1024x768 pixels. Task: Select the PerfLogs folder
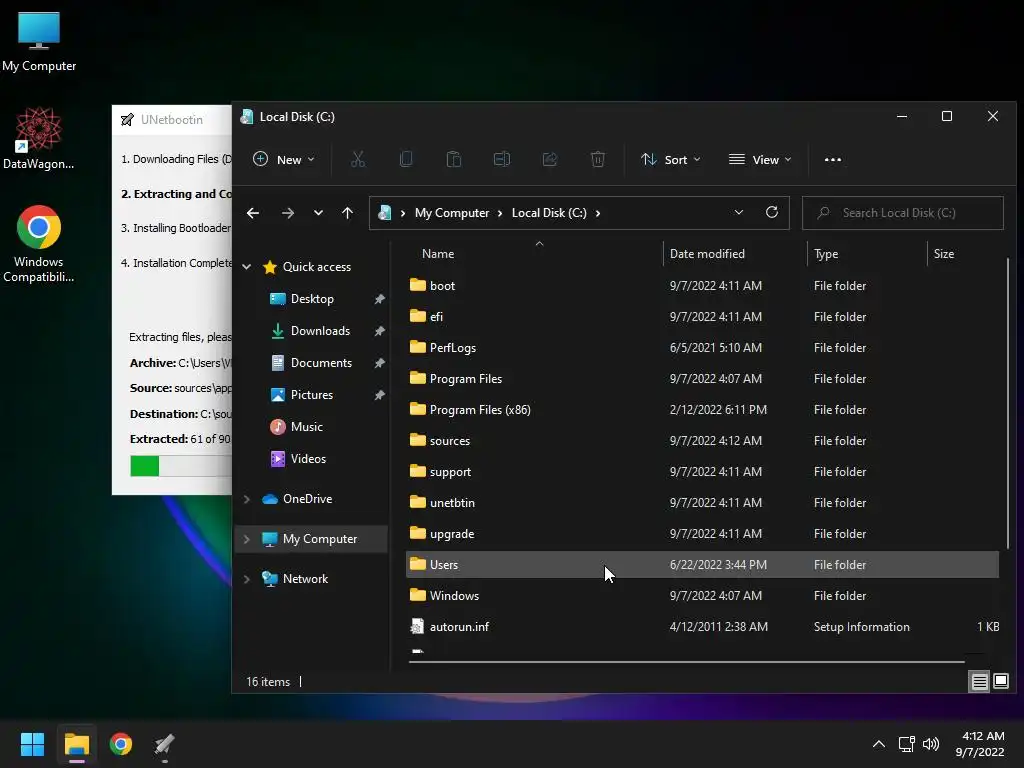coord(702,347)
